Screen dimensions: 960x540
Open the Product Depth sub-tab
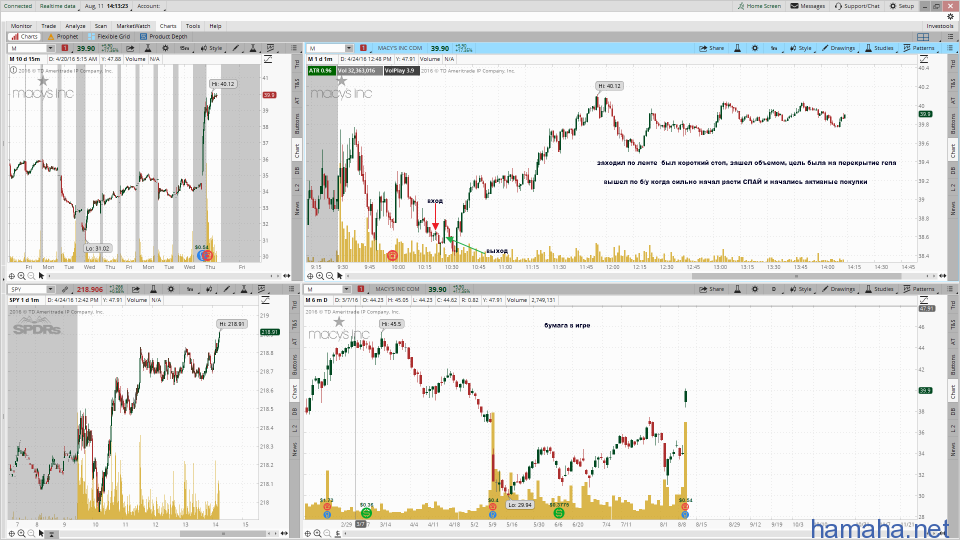[x=164, y=37]
